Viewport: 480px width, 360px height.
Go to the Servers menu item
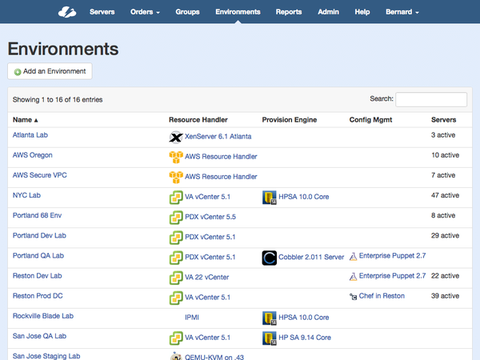pyautogui.click(x=102, y=12)
